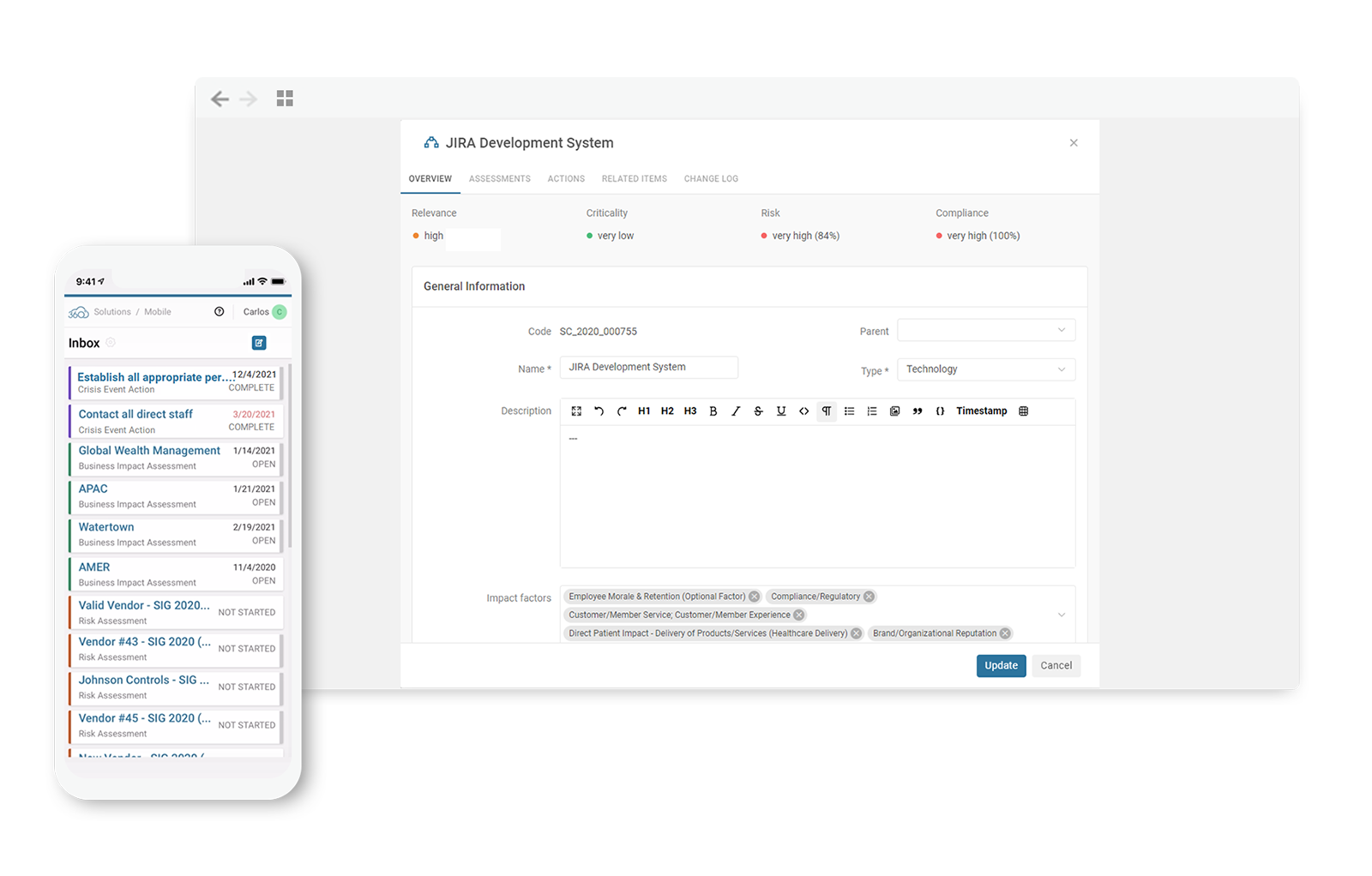This screenshot has height=876, width=1372.
Task: Open Establish all appropriate per... inbox item
Action: [x=176, y=382]
